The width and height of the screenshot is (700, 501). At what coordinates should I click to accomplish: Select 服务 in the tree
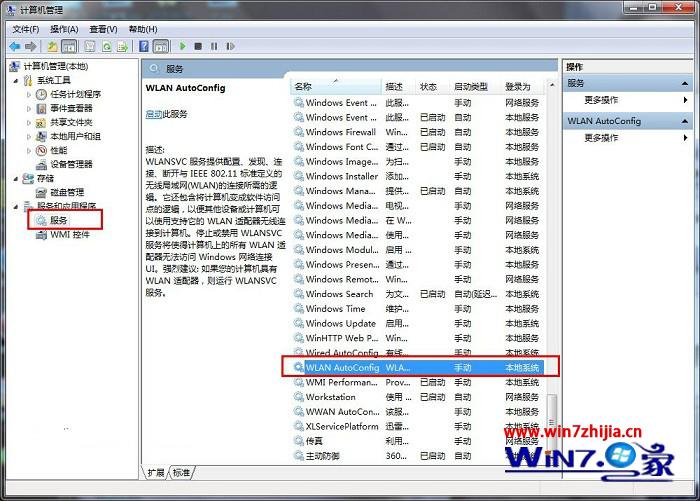pyautogui.click(x=58, y=220)
